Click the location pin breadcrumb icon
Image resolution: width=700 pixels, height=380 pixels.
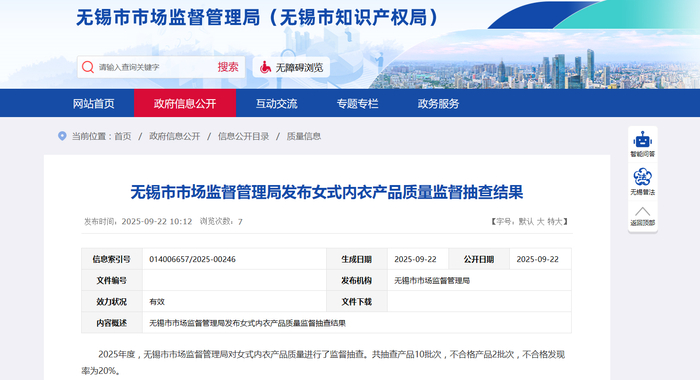tap(62, 136)
